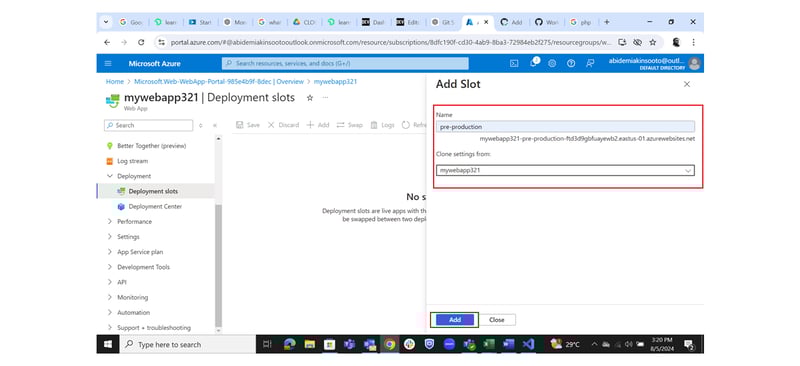Open the ellipsis menu beside page title
This screenshot has width=800, height=366.
[x=325, y=97]
